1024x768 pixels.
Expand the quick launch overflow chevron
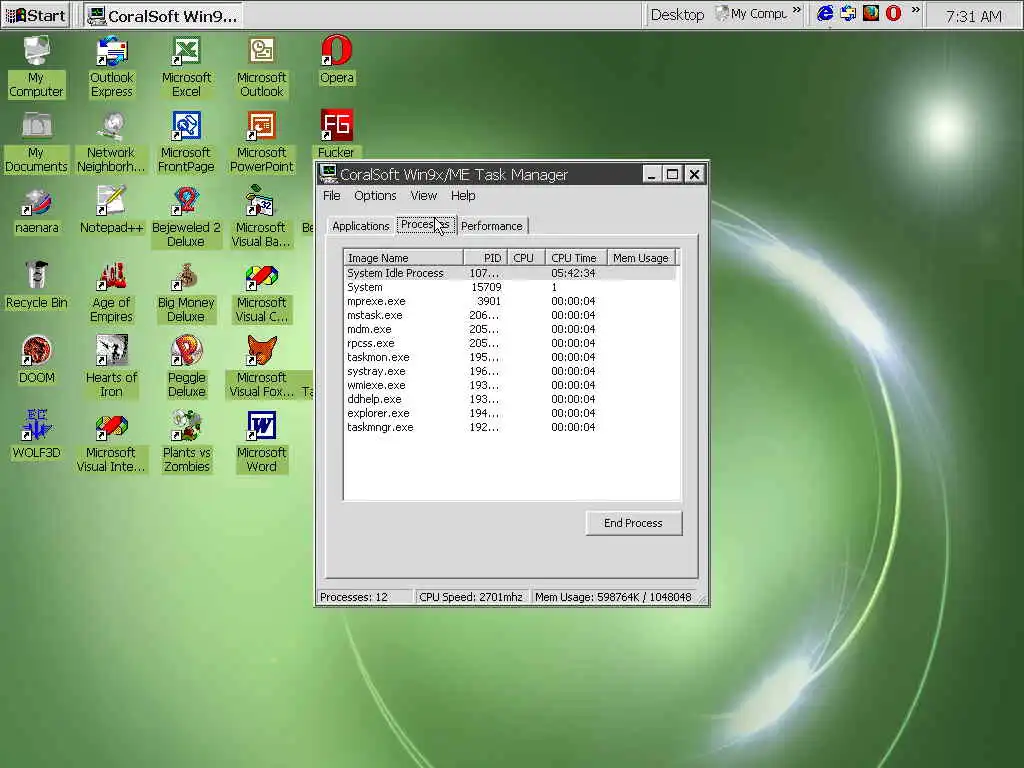915,10
